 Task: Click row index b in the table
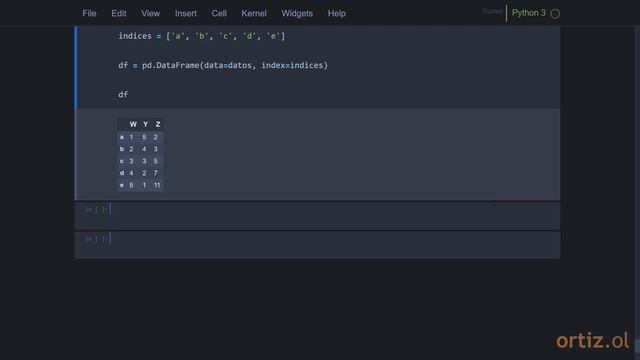[122, 149]
